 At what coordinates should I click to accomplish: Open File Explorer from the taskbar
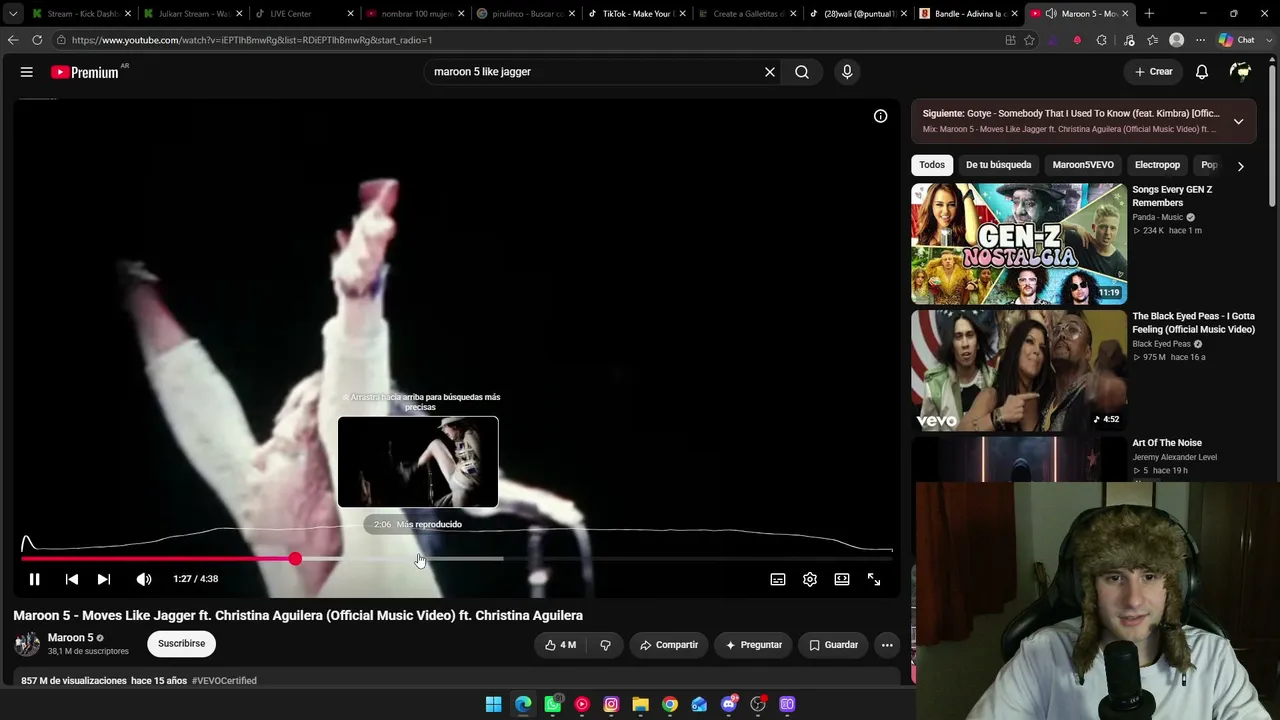tap(640, 705)
